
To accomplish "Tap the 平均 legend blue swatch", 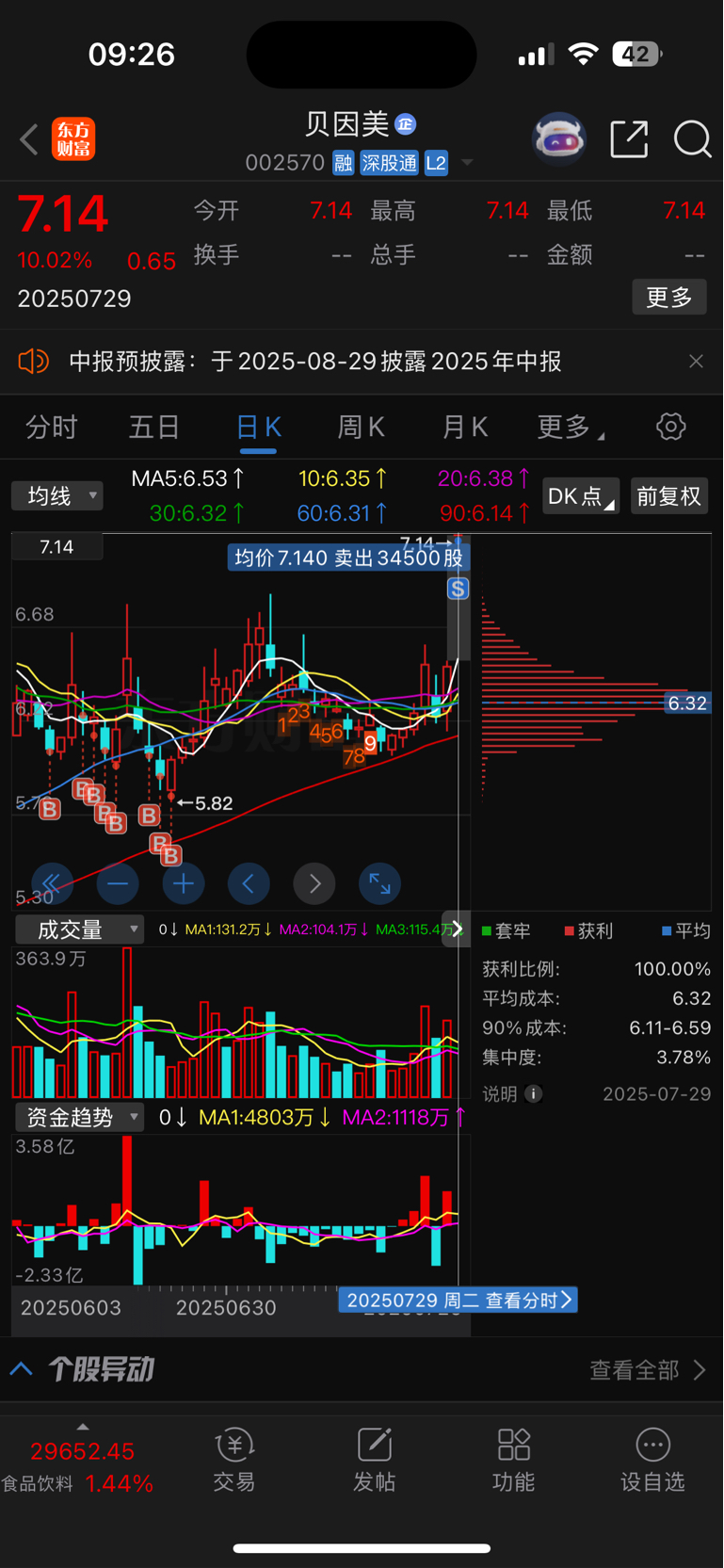I will [667, 930].
